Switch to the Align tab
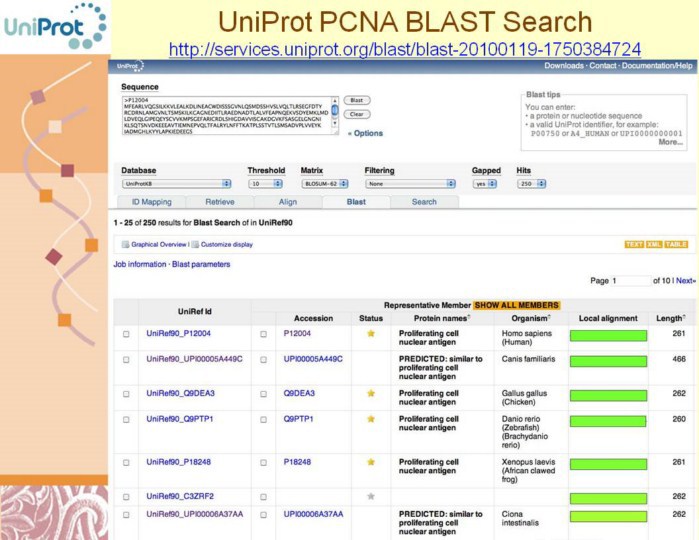This screenshot has width=699, height=540. point(288,201)
